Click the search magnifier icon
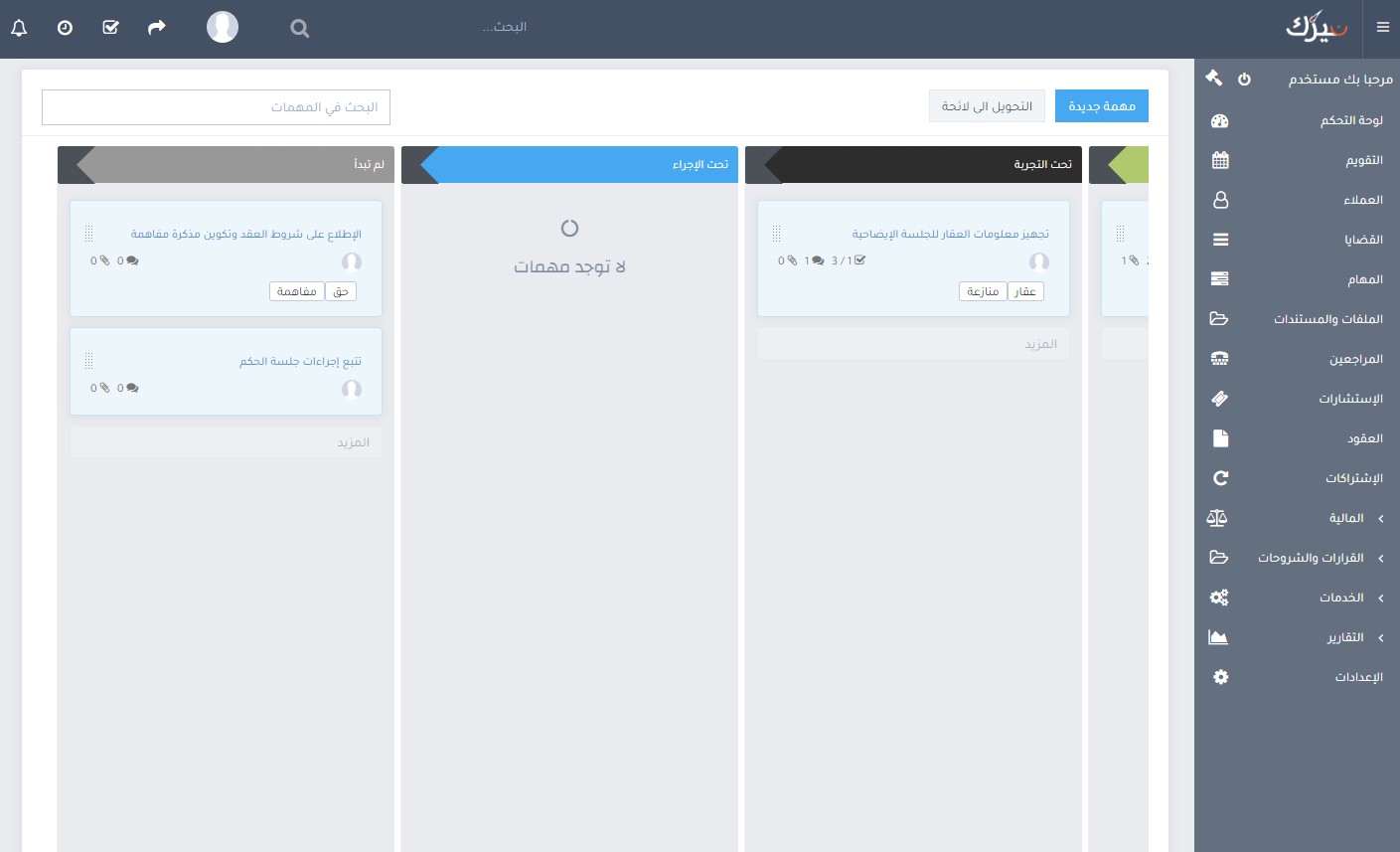 tap(299, 29)
